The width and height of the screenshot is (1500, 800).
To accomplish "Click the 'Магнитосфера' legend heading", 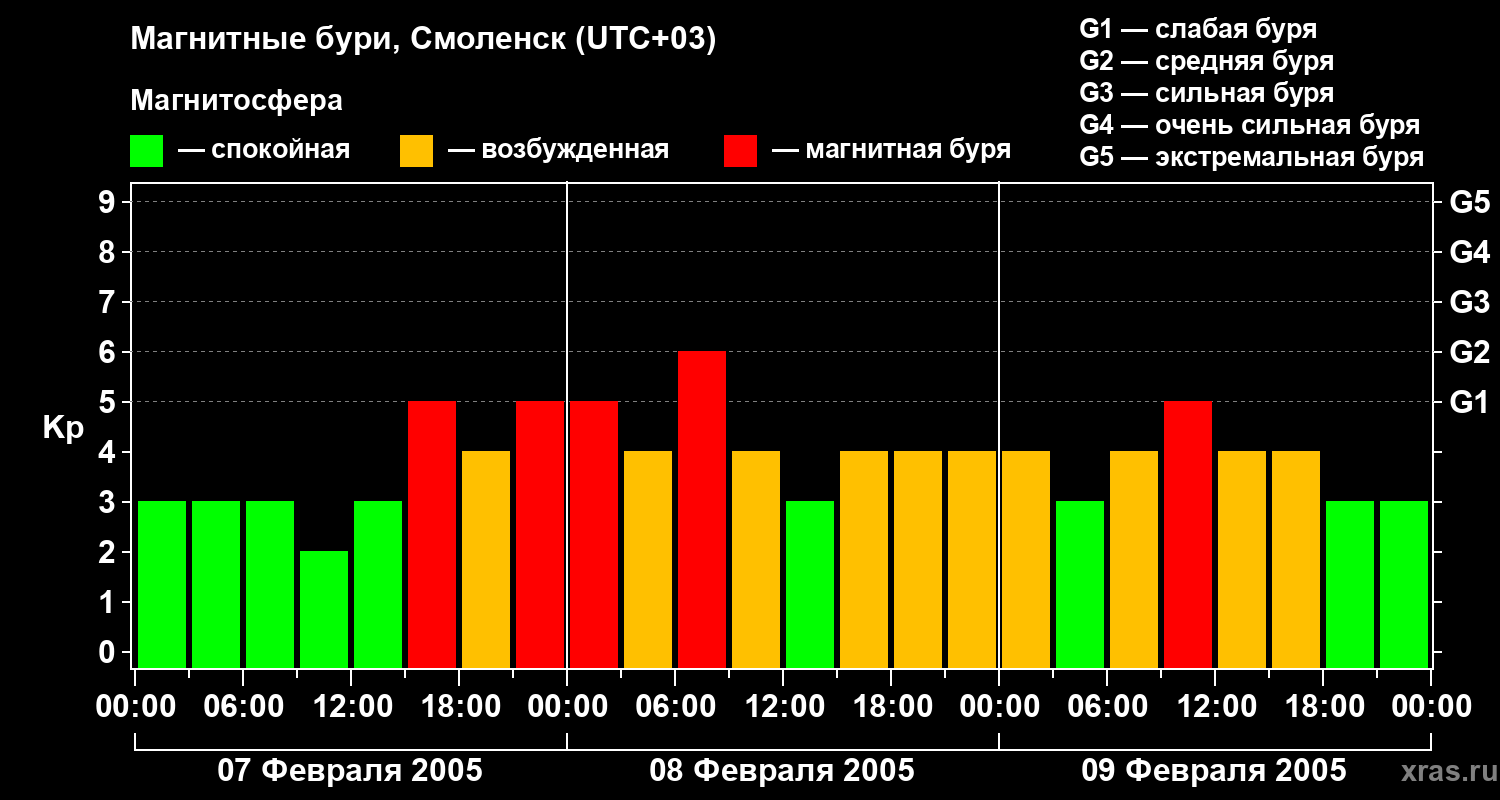I will 236,101.
